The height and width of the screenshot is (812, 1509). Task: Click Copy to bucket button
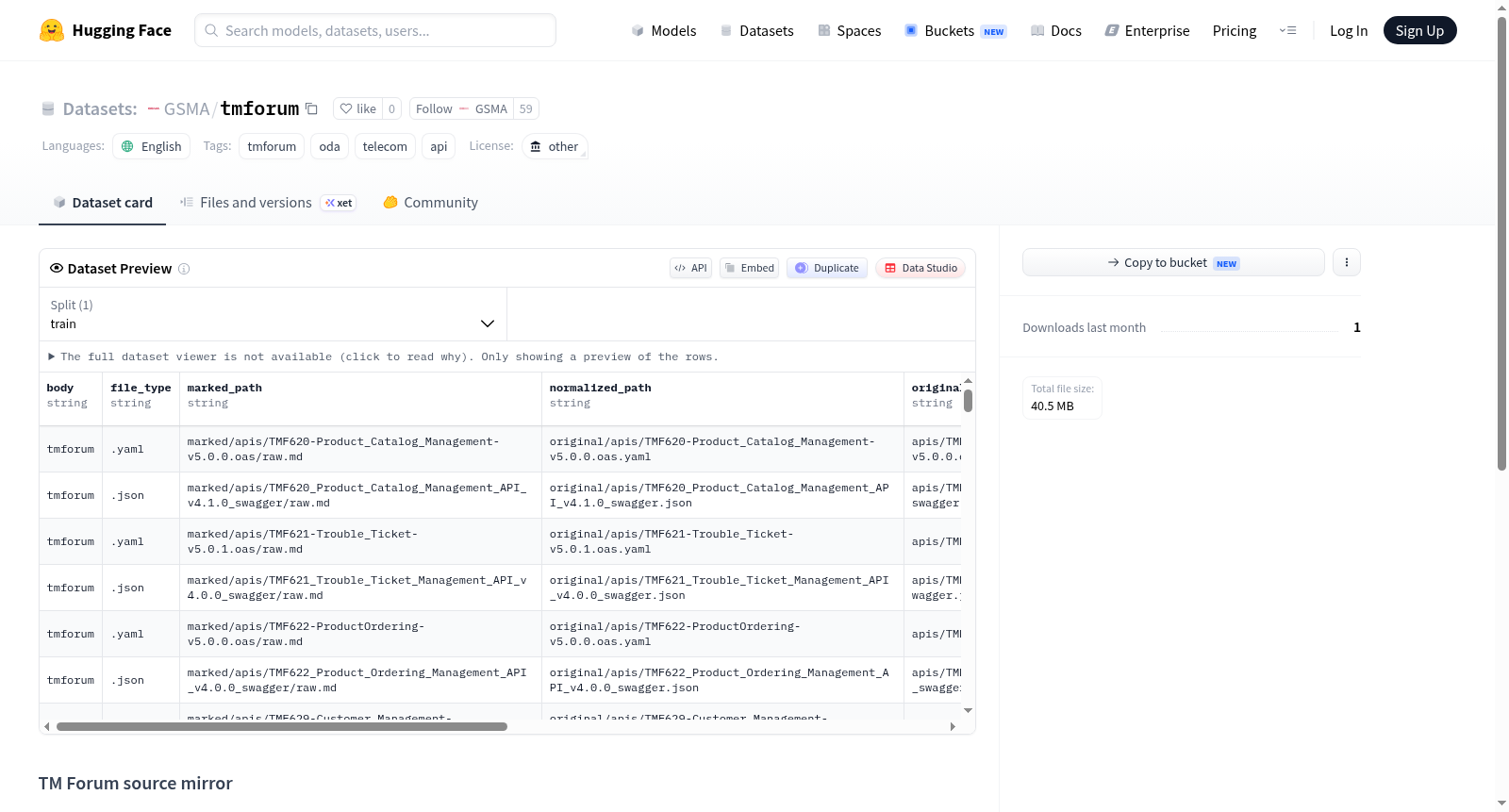(1173, 262)
